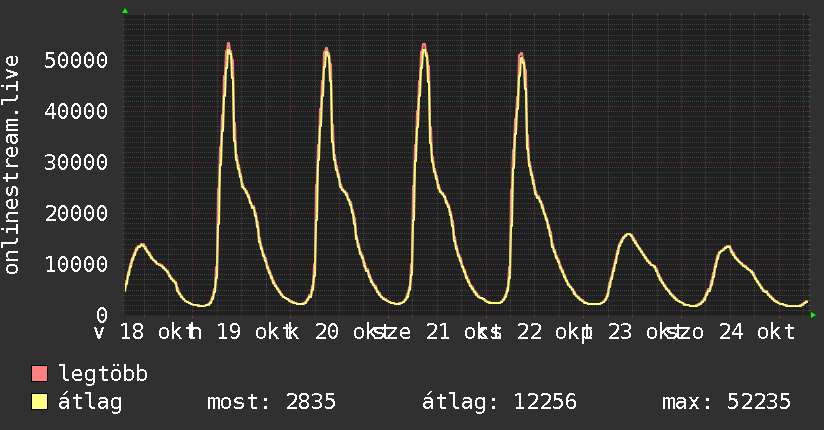Click the max: 52235 statistic
This screenshot has height=430, width=824.
[x=726, y=402]
